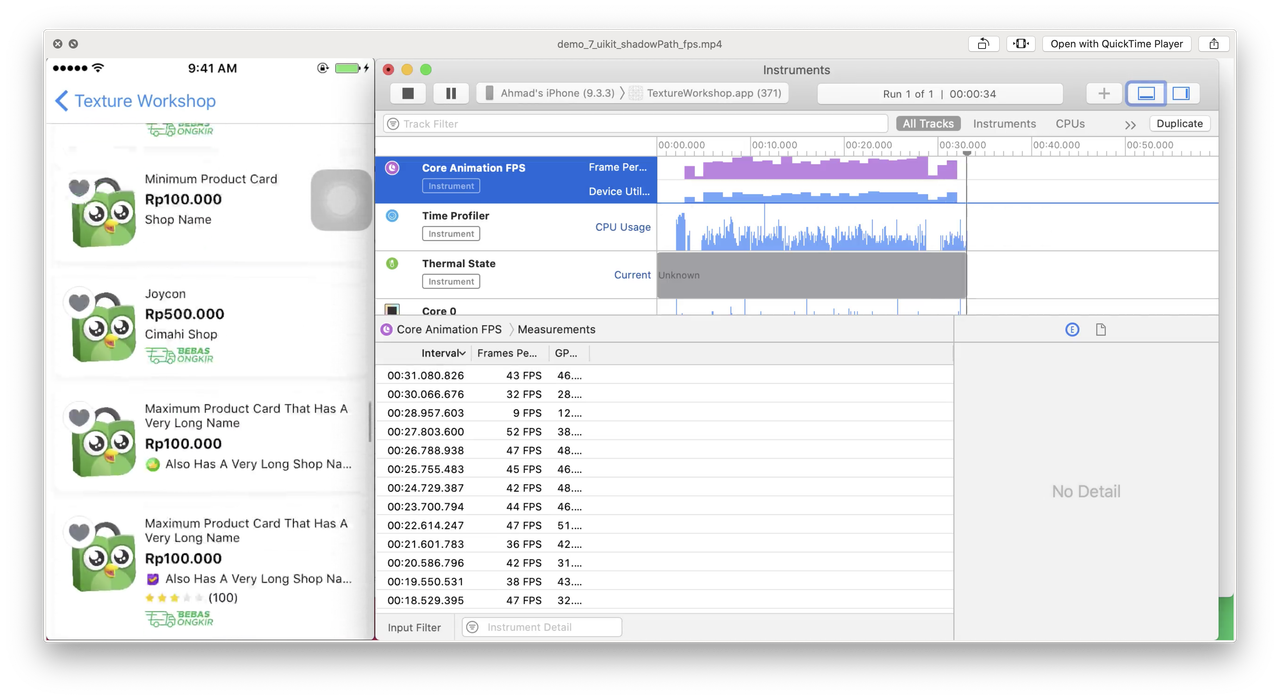Select the Instruments track filter
The image size is (1280, 700).
point(1004,123)
